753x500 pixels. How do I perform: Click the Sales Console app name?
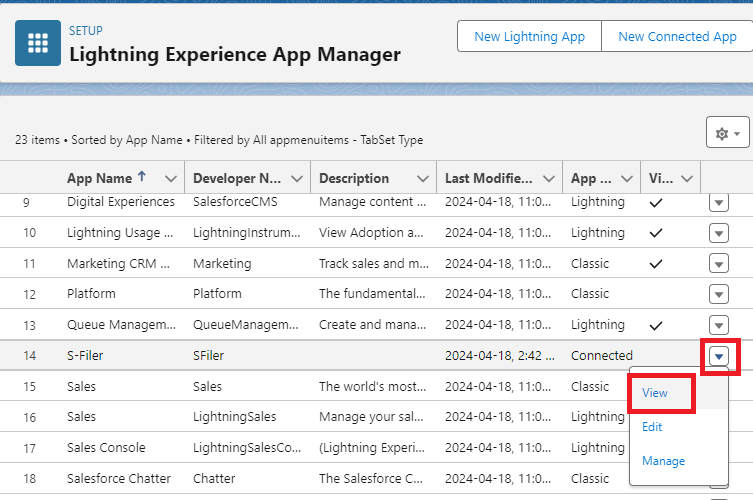106,448
